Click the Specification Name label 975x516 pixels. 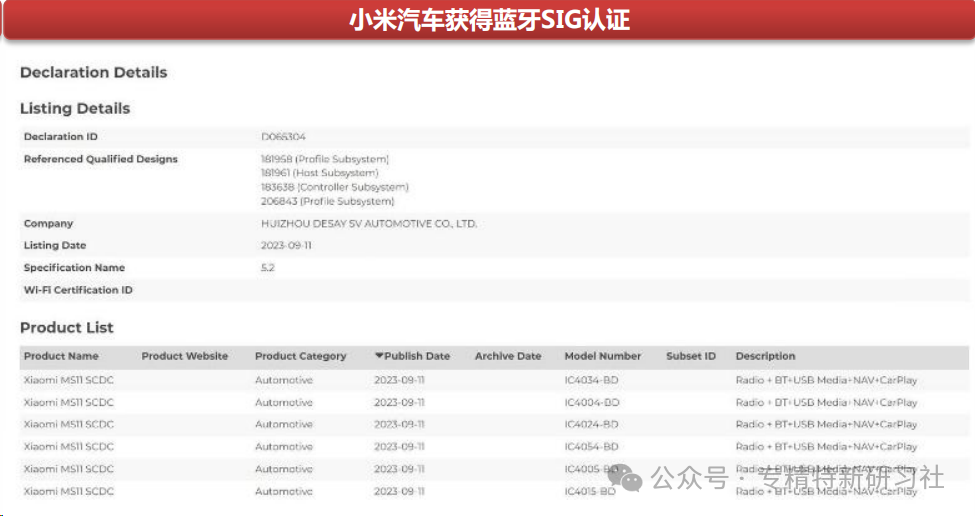pos(74,268)
